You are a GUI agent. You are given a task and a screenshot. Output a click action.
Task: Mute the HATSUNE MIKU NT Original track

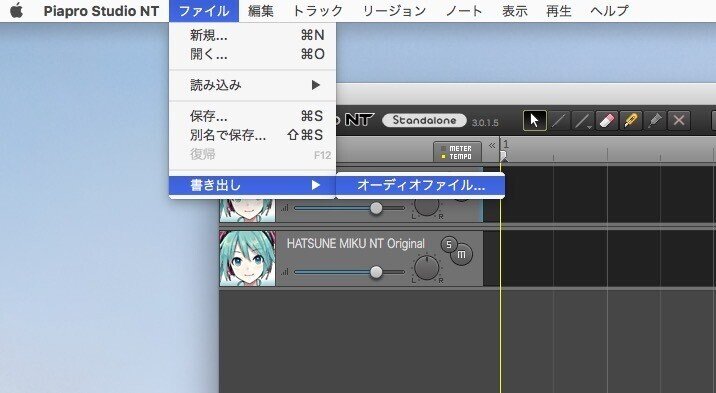[461, 255]
